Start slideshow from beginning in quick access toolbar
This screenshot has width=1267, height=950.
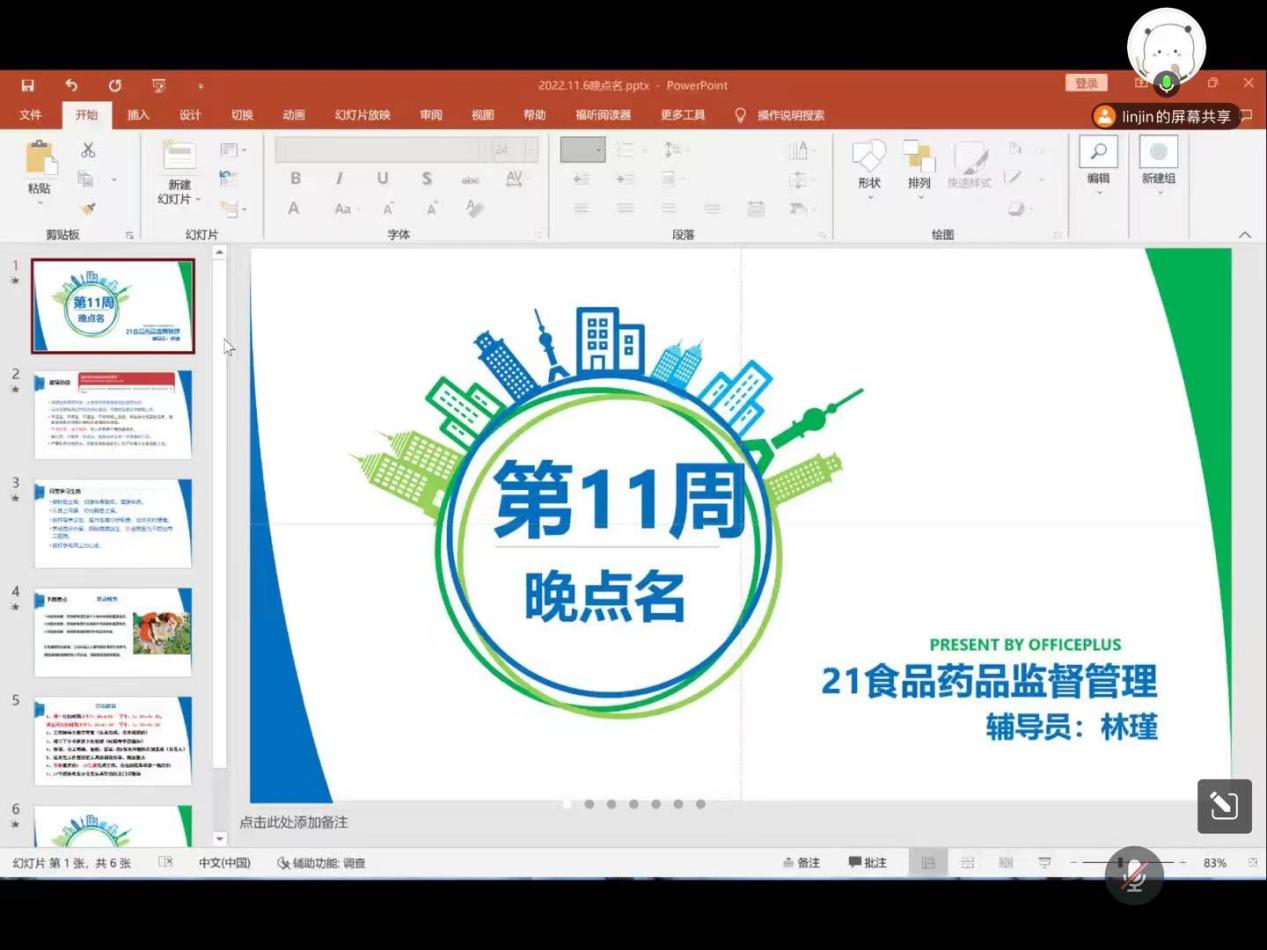(x=159, y=86)
